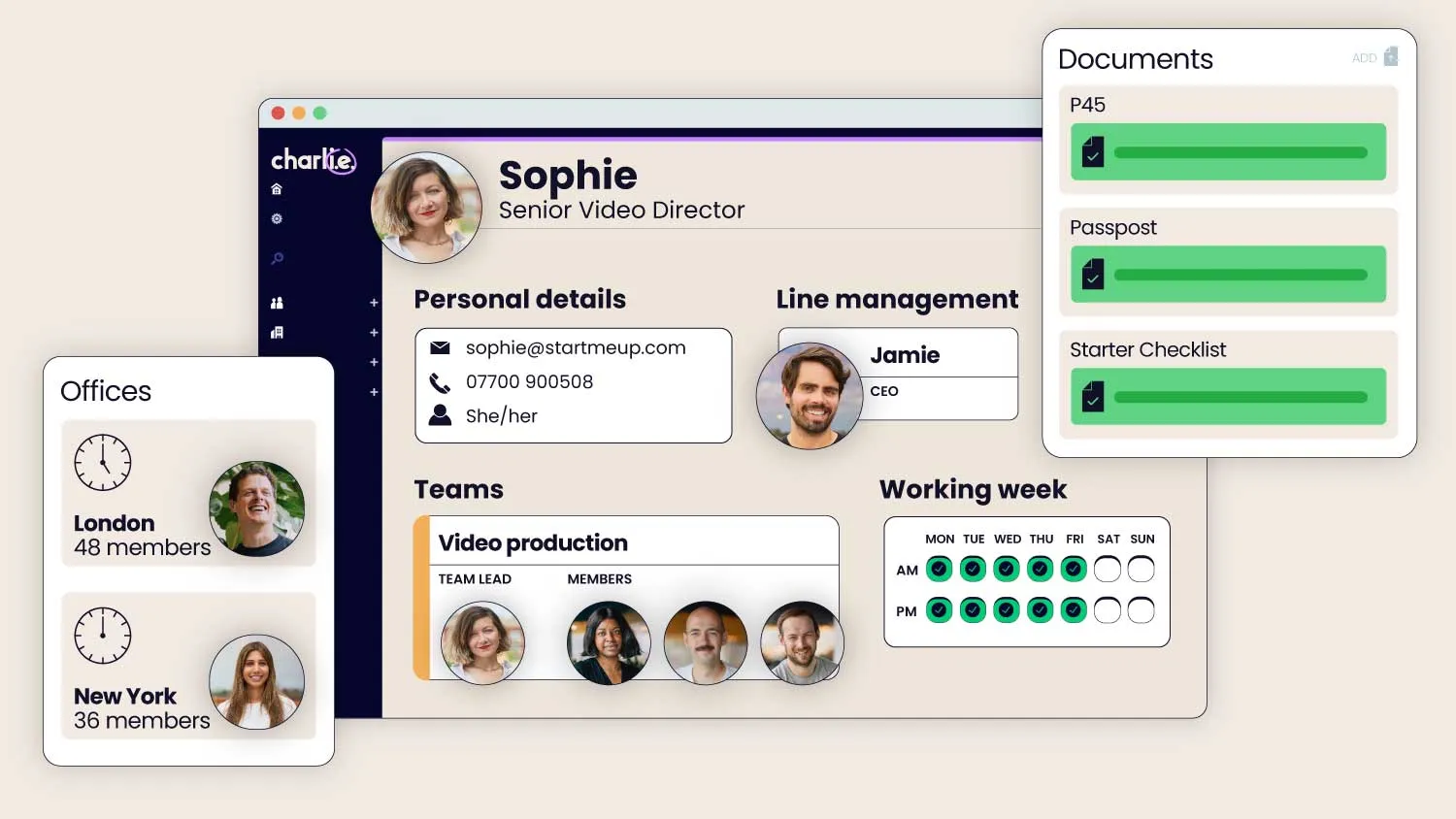The image size is (1456, 819).
Task: Open the Starter Checklist document icon
Action: click(x=1092, y=397)
